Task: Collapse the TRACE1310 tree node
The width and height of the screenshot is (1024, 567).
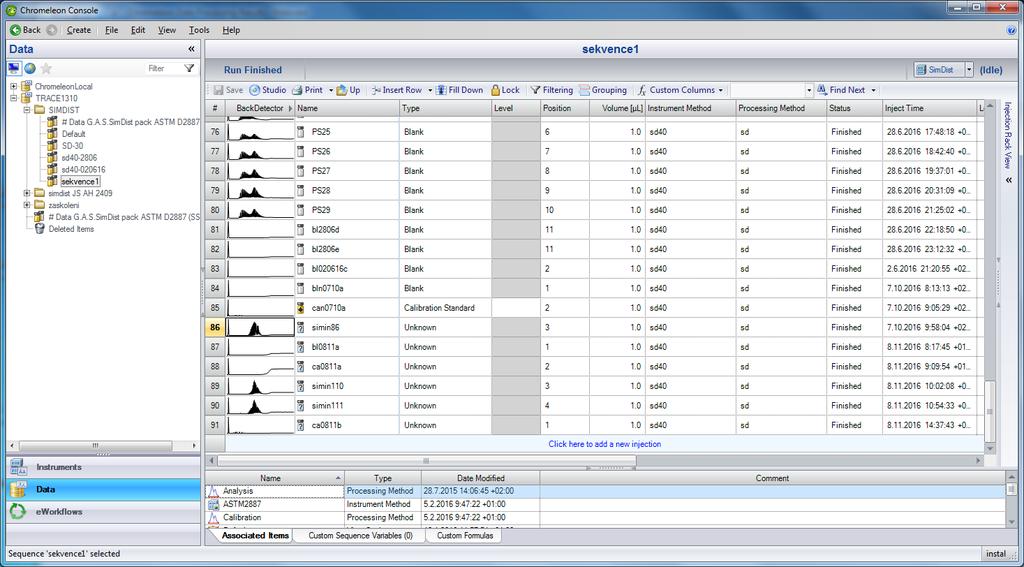Action: [x=14, y=98]
